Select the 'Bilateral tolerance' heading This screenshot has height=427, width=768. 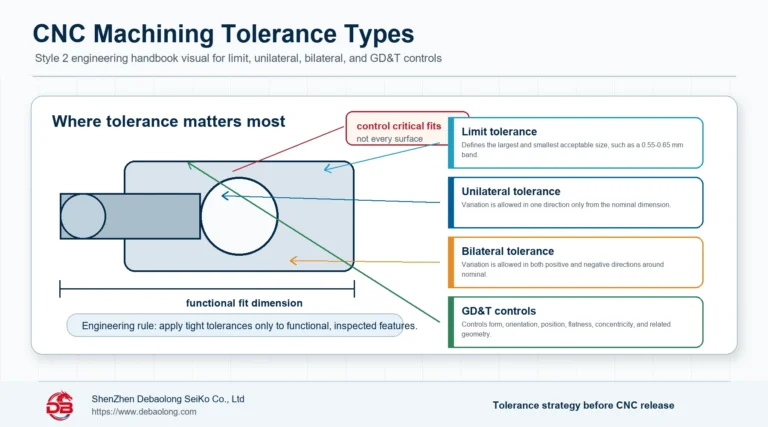tap(507, 251)
